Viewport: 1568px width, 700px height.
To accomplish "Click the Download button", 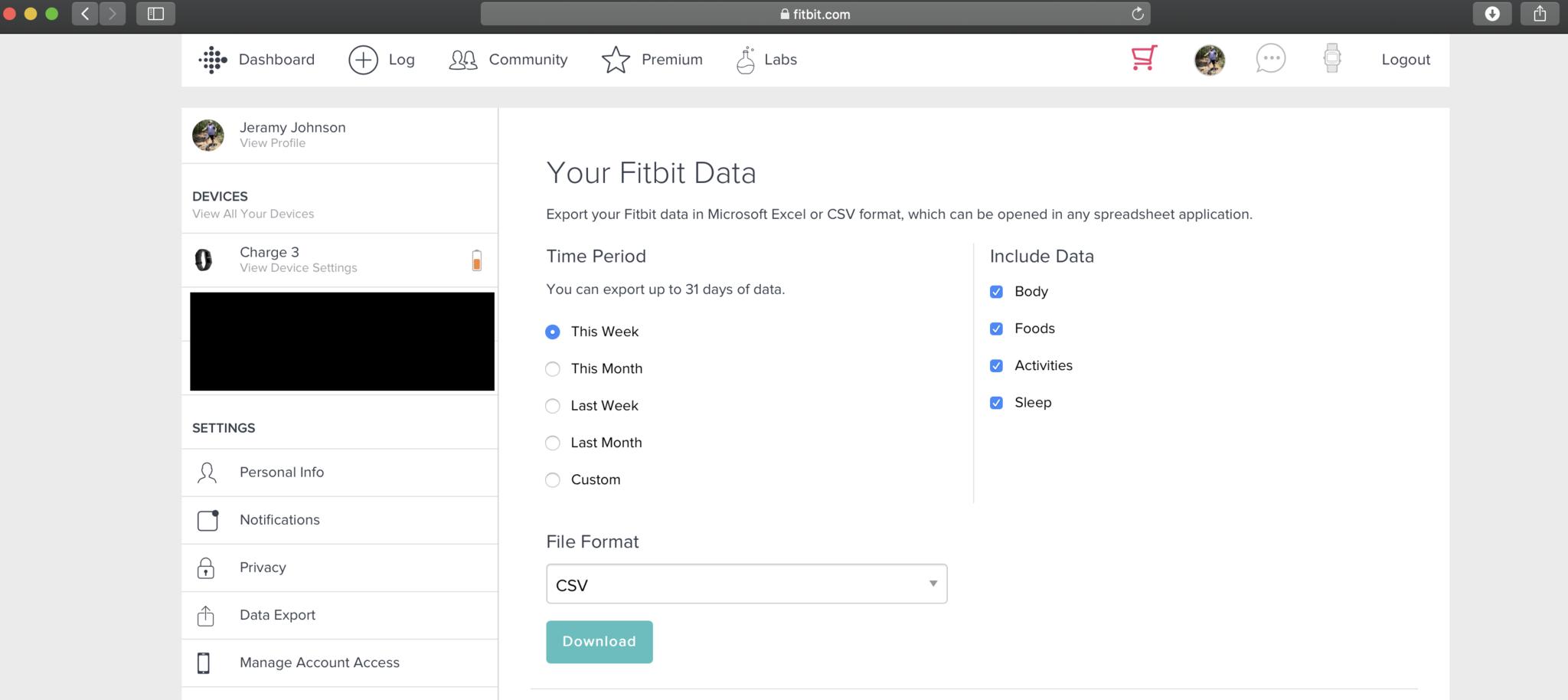I will 599,642.
